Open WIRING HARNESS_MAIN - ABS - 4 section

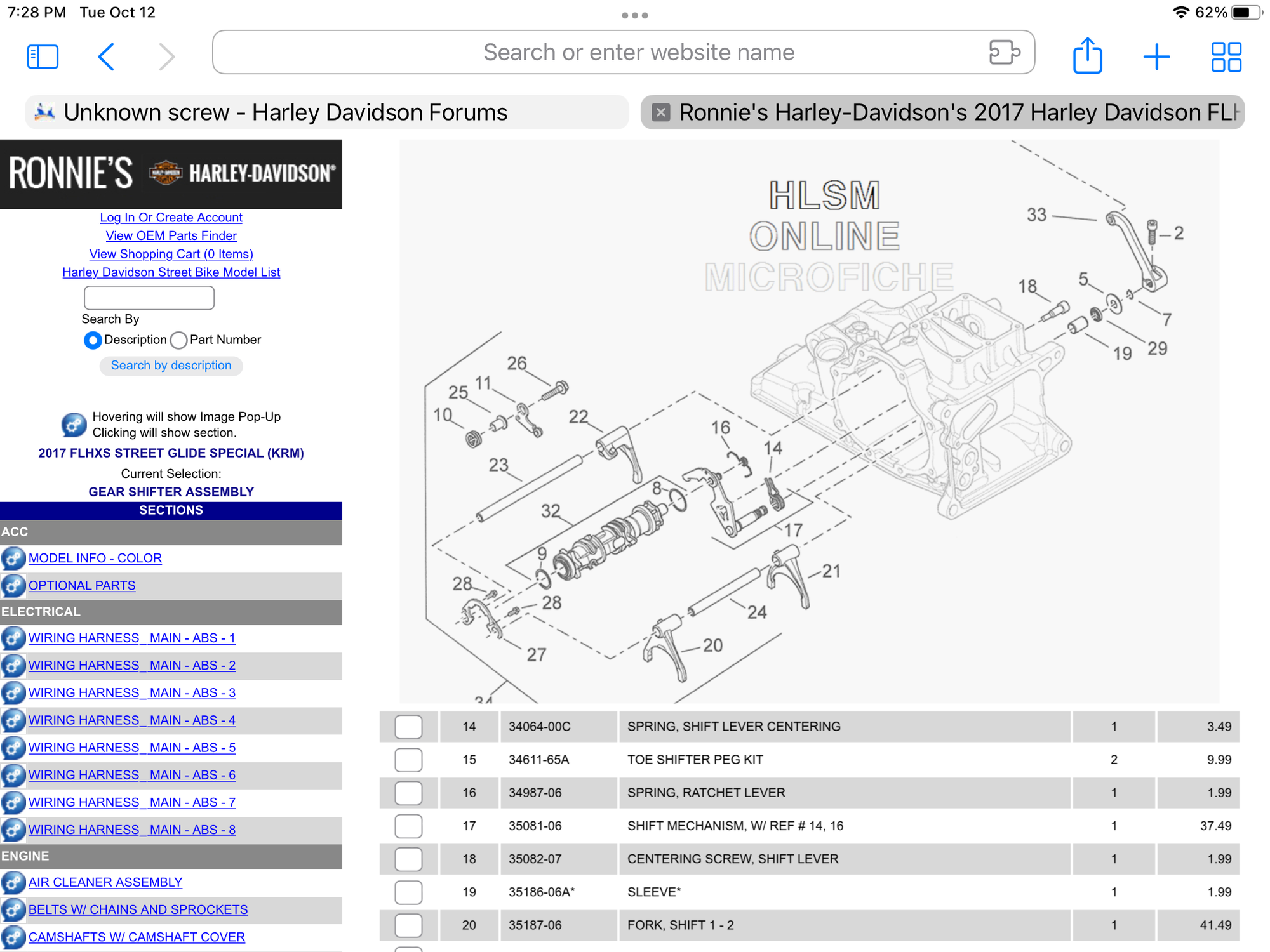click(131, 720)
